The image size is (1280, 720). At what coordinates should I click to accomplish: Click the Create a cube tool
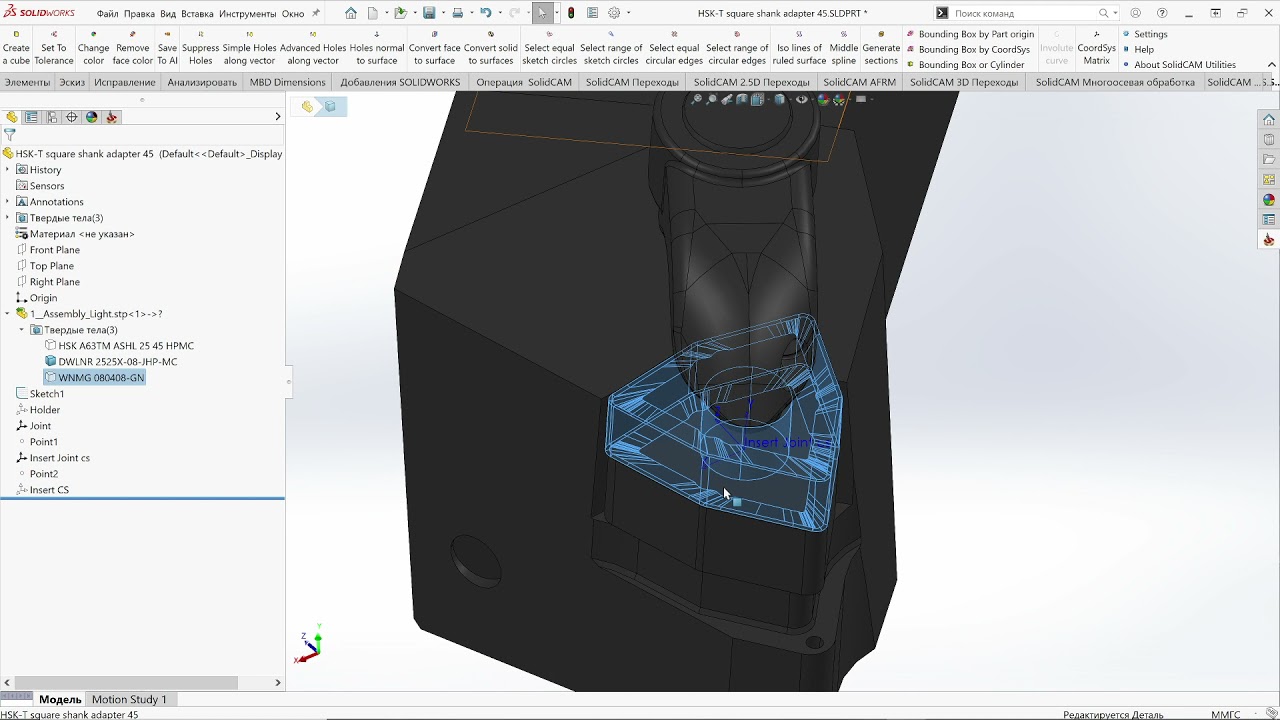(16, 47)
